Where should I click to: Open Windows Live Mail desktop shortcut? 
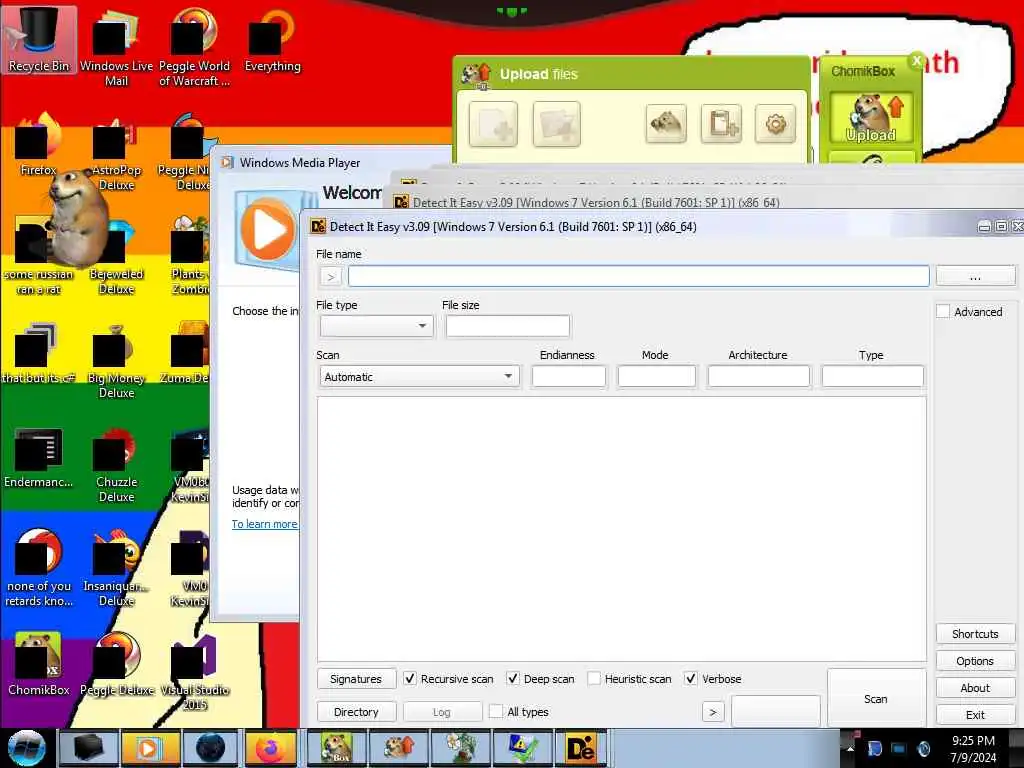coord(116,49)
